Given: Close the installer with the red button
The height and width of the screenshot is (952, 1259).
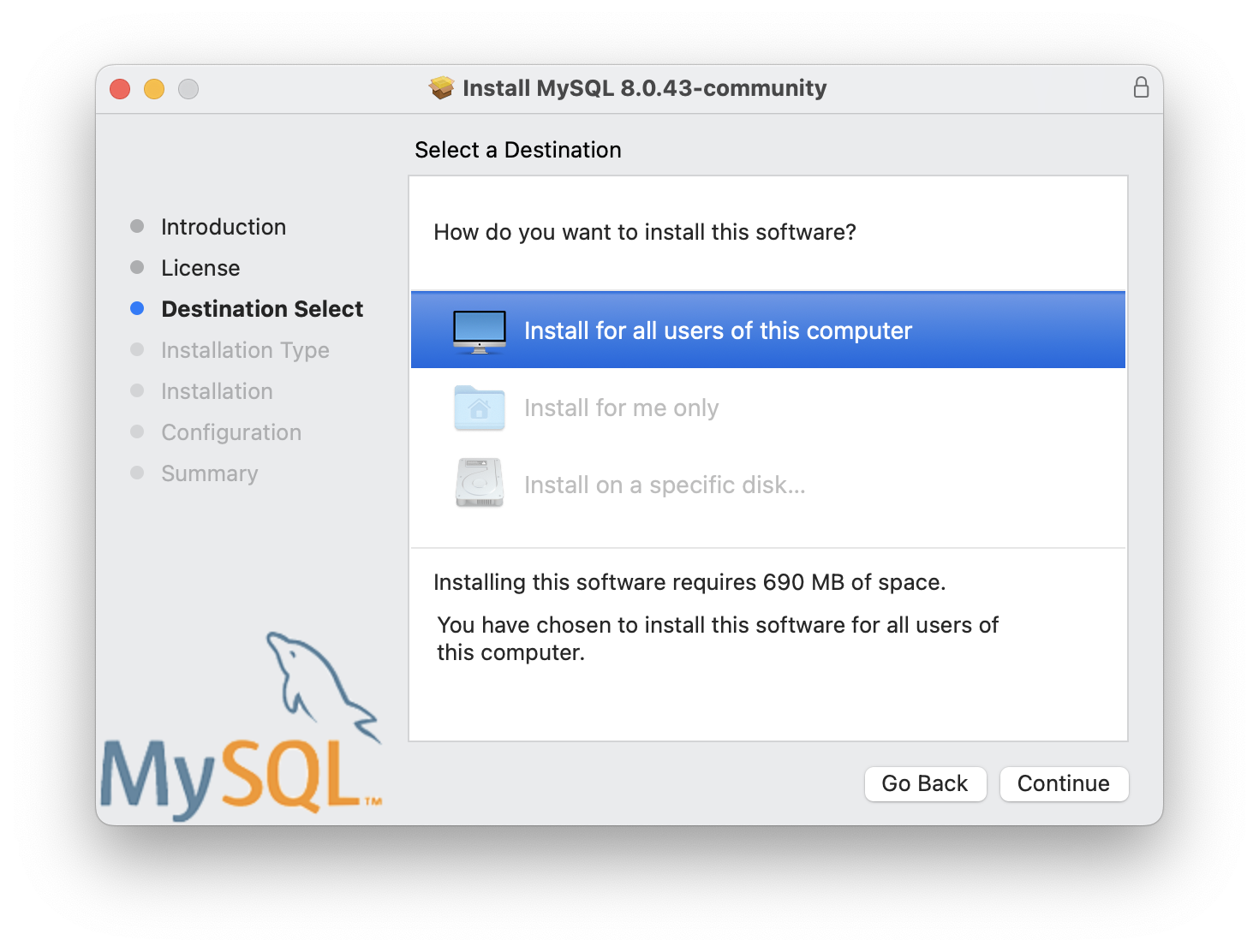Looking at the screenshot, I should coord(120,89).
